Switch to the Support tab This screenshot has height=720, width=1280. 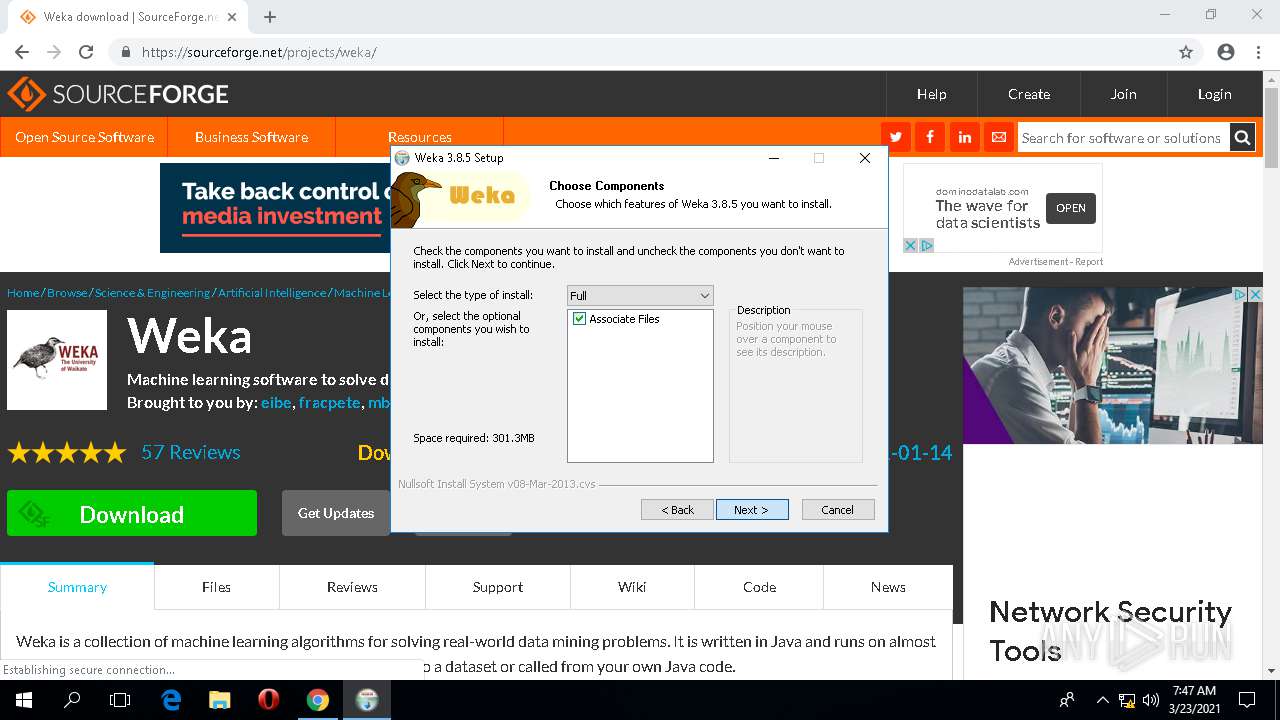point(498,587)
